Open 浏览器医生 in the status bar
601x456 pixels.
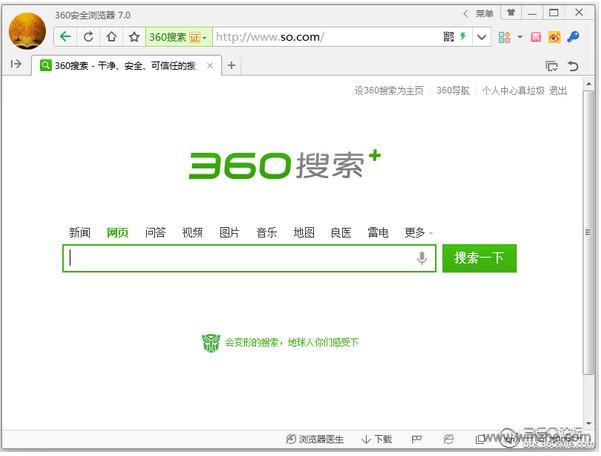pos(315,439)
